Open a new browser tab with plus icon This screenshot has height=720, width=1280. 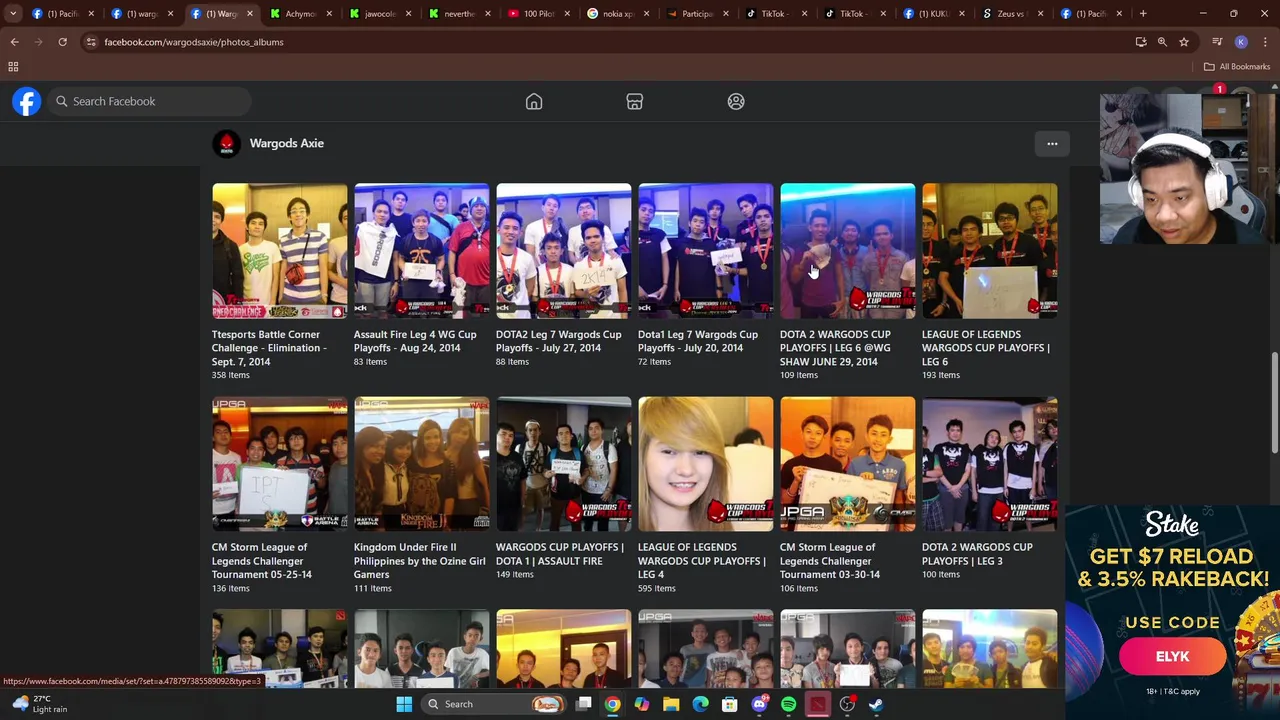(x=1143, y=14)
